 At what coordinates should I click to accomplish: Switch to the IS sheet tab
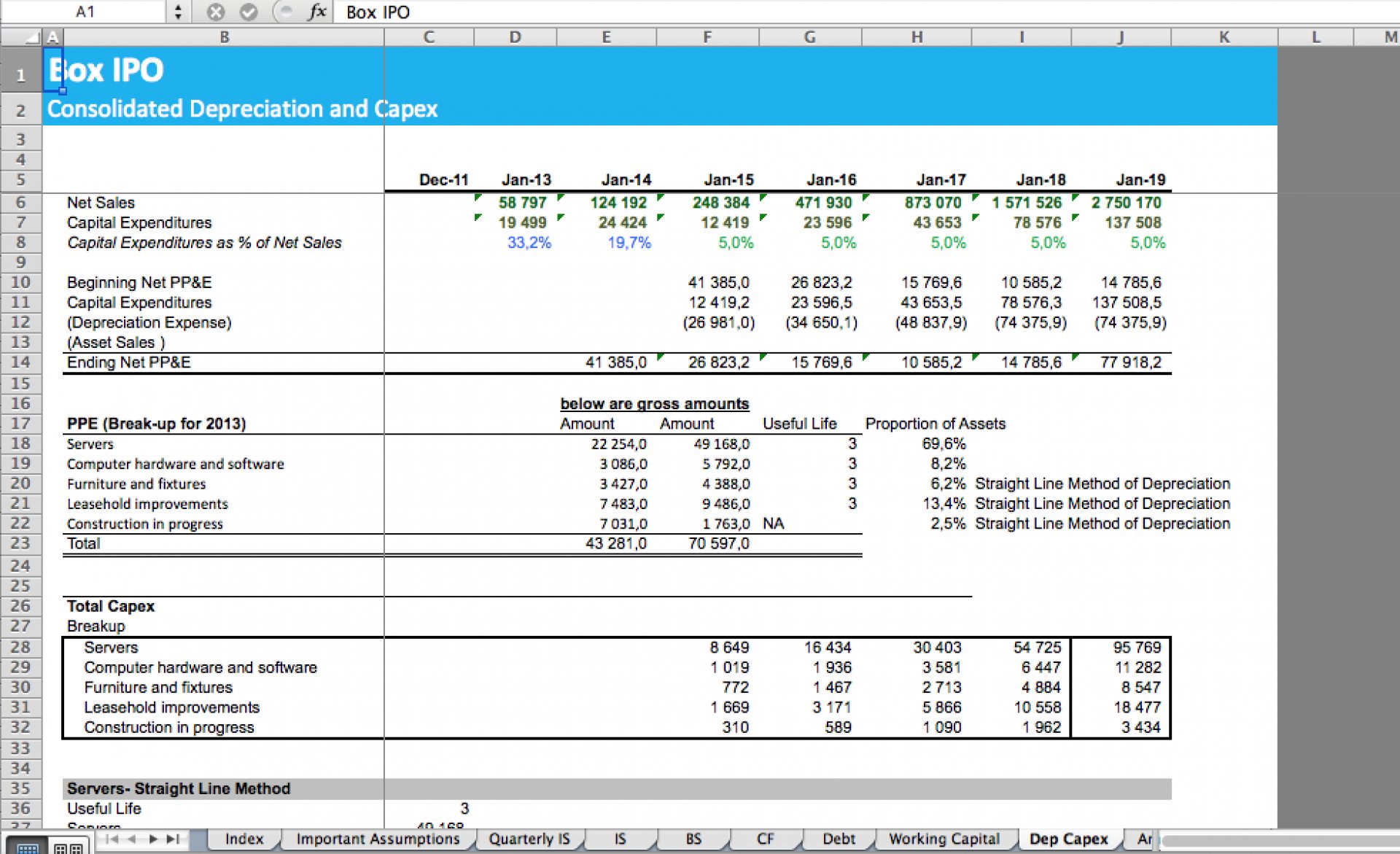pyautogui.click(x=620, y=839)
